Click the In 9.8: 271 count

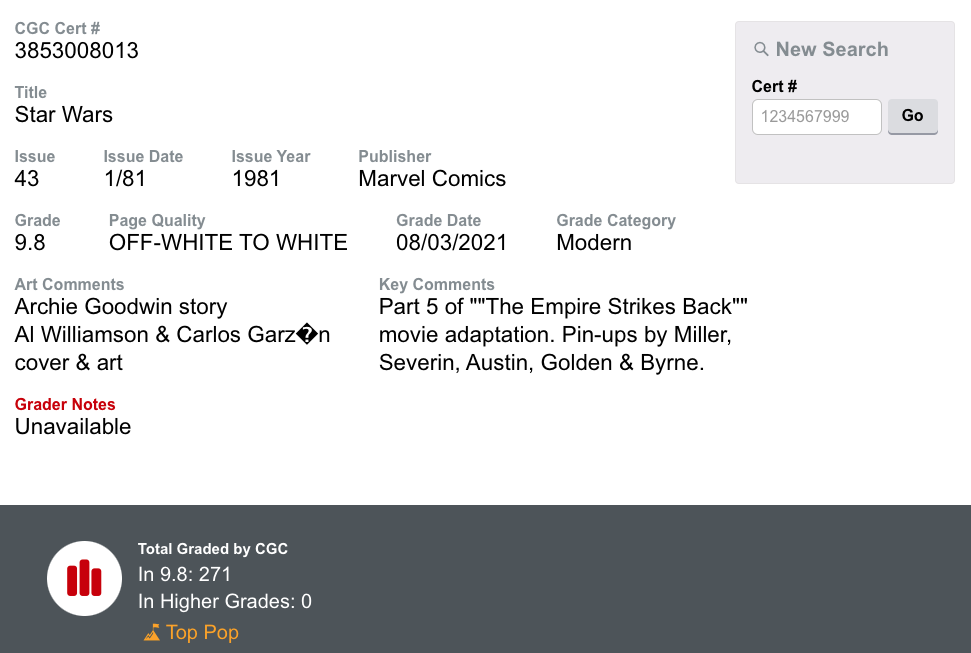pyautogui.click(x=185, y=574)
